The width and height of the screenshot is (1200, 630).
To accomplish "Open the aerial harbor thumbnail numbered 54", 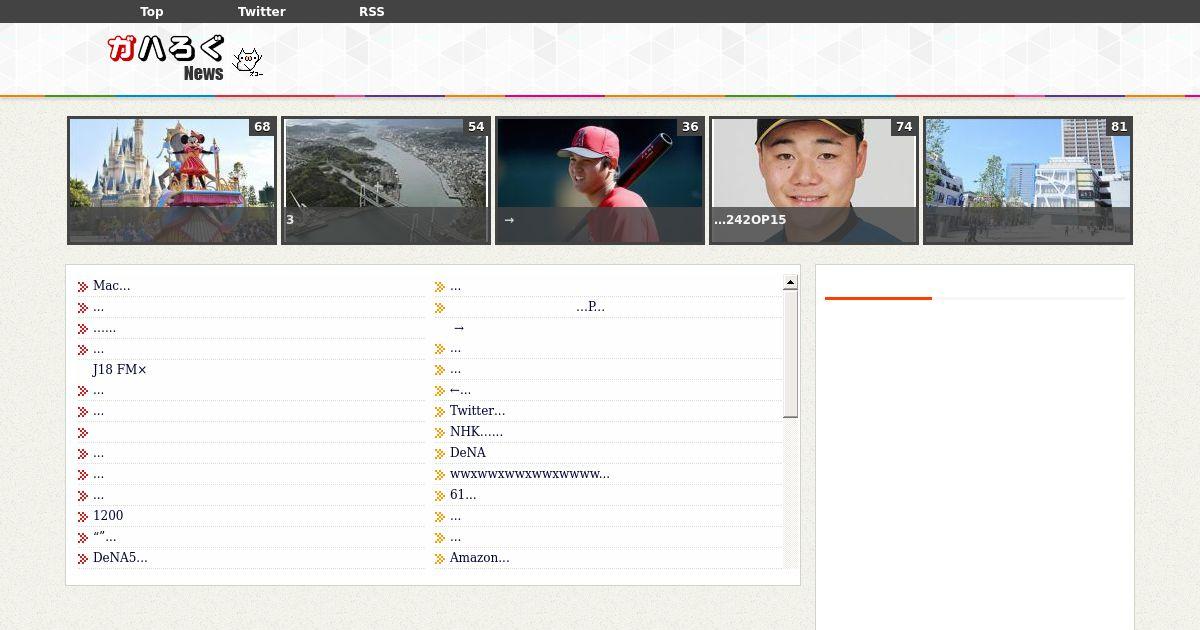I will [x=386, y=180].
